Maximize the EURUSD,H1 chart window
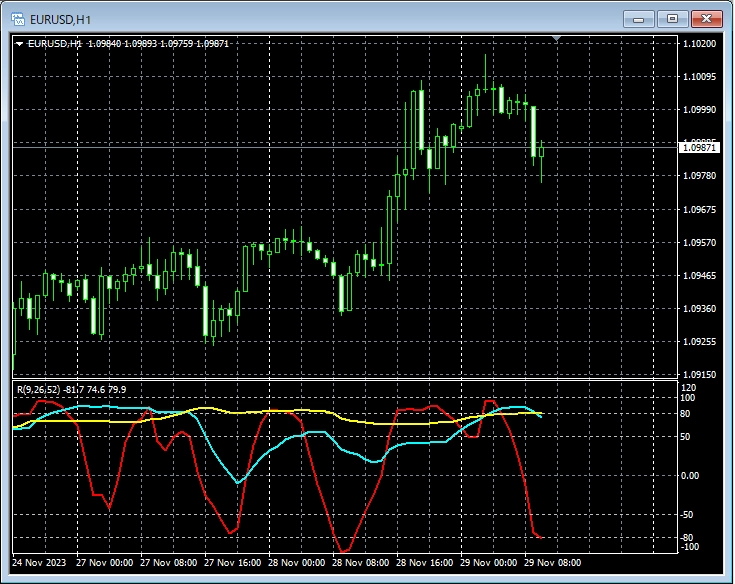Image resolution: width=735 pixels, height=584 pixels. coord(671,19)
